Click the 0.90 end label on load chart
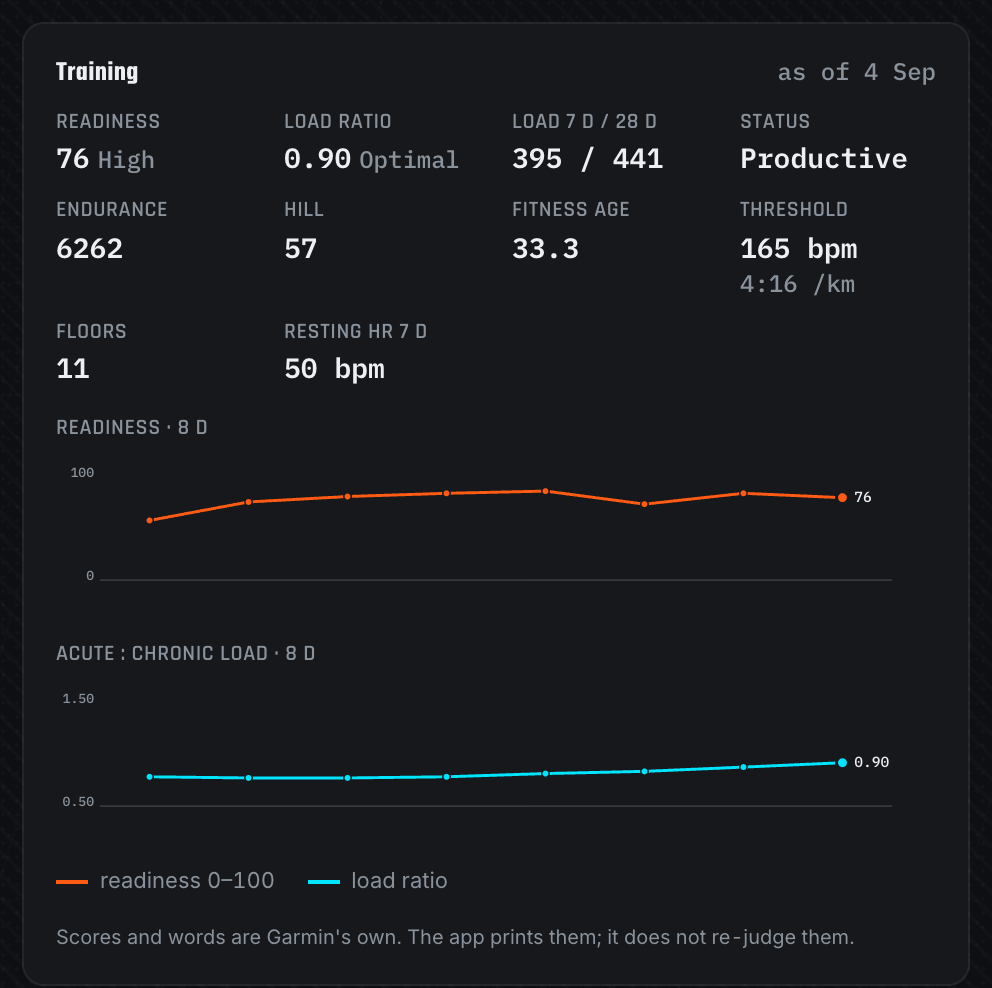992x988 pixels. 872,763
